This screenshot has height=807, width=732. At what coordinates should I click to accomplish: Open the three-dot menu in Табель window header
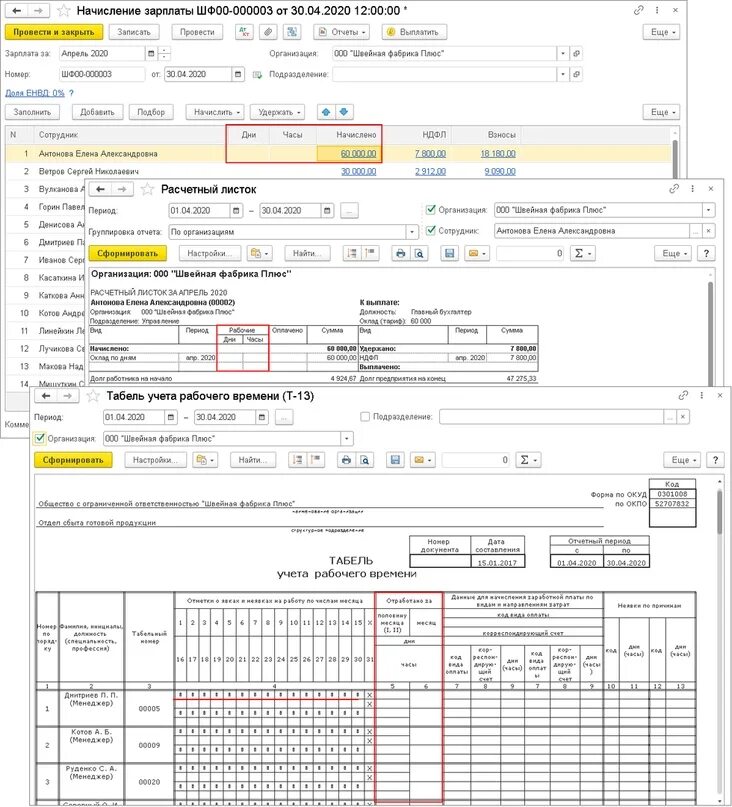click(702, 395)
